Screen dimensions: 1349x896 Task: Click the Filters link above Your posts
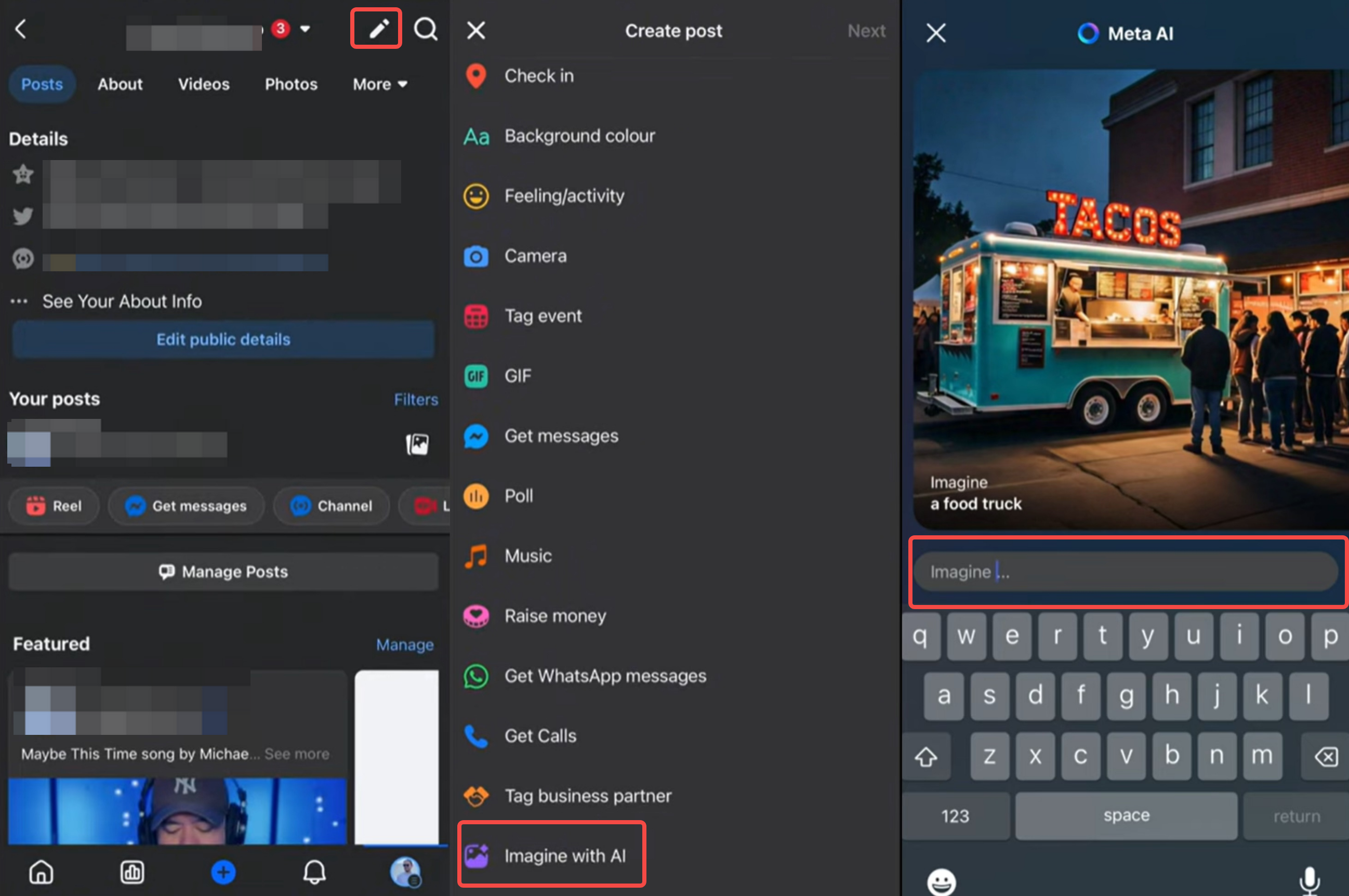tap(416, 399)
